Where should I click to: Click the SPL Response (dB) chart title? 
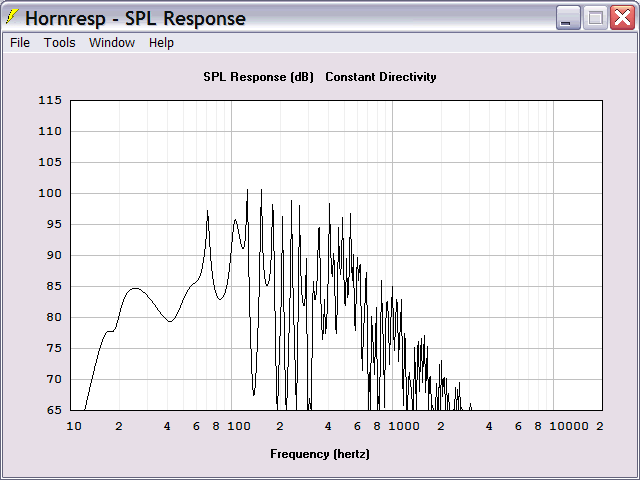tap(258, 77)
